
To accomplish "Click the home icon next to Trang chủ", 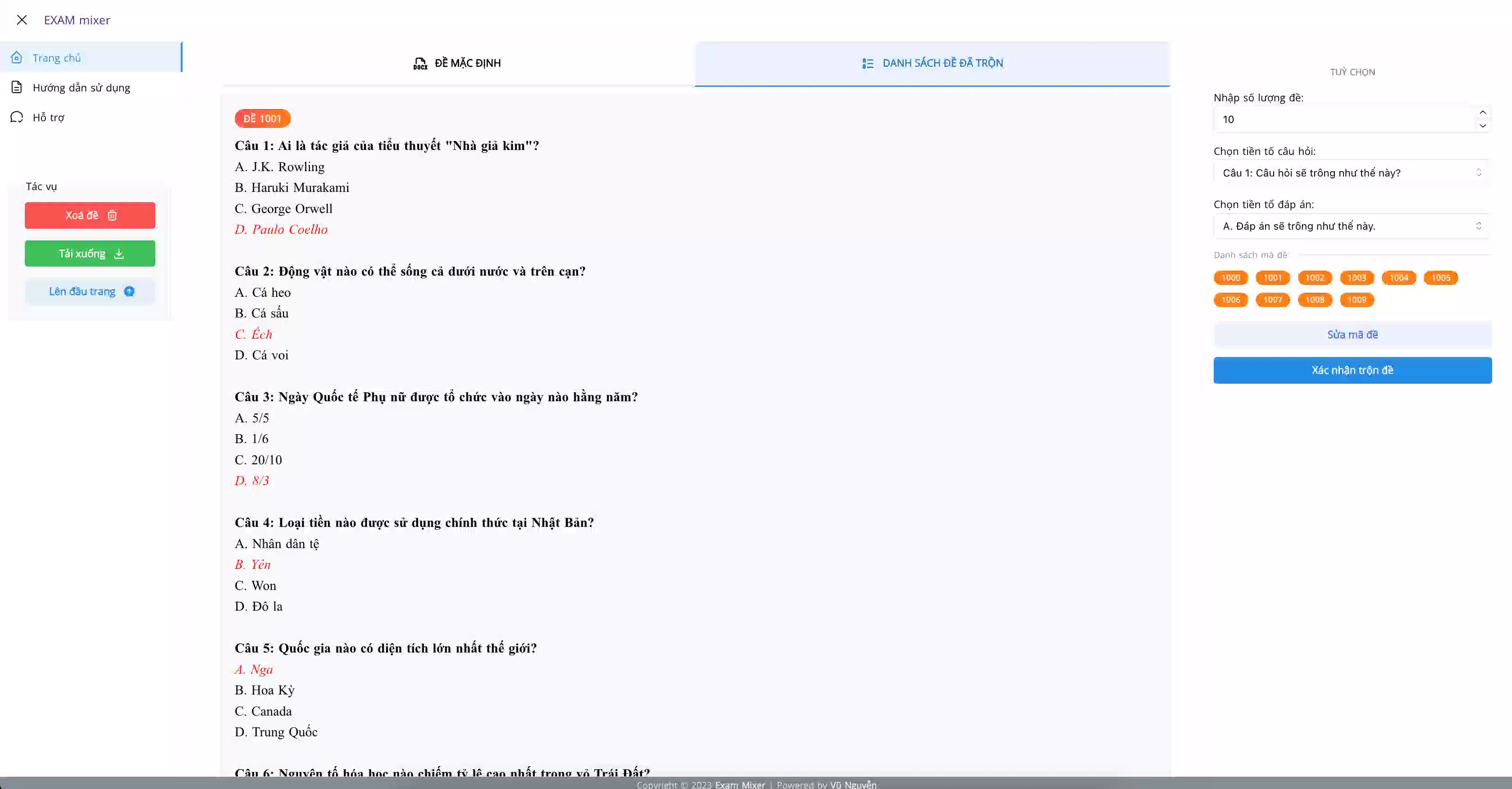I will 16,58.
